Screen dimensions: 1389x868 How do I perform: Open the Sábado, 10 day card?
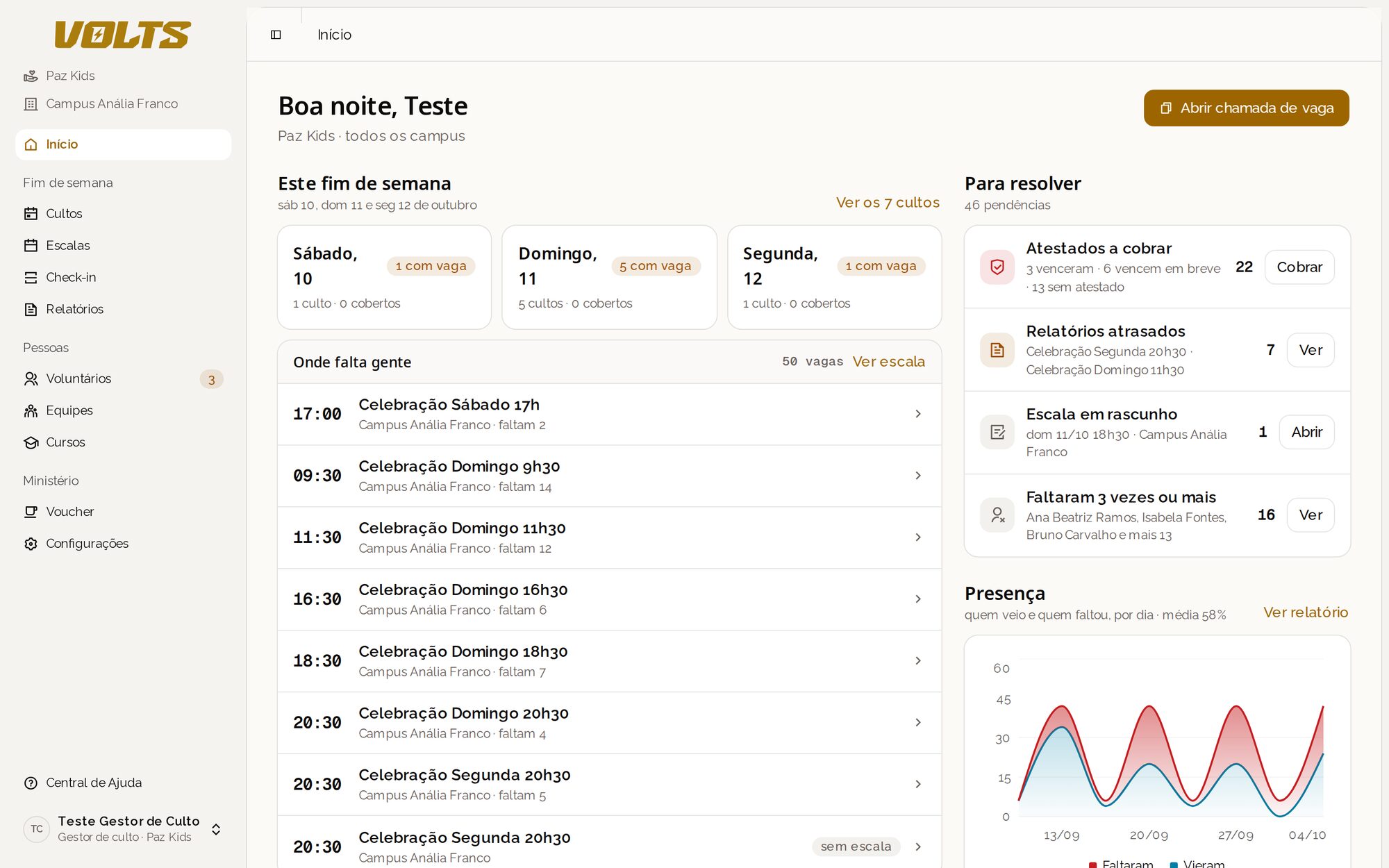pos(384,277)
